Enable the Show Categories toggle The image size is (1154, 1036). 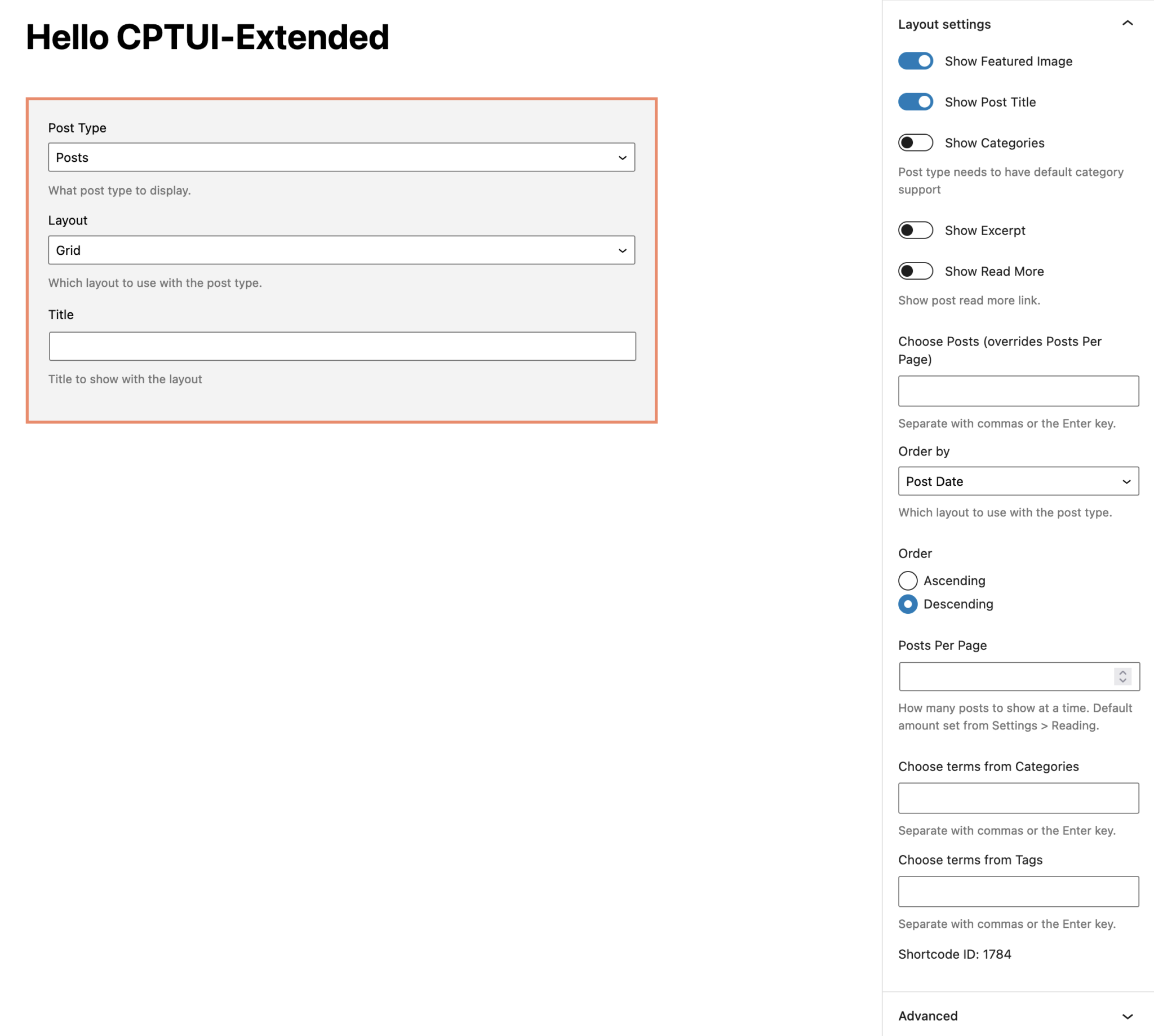tap(915, 143)
